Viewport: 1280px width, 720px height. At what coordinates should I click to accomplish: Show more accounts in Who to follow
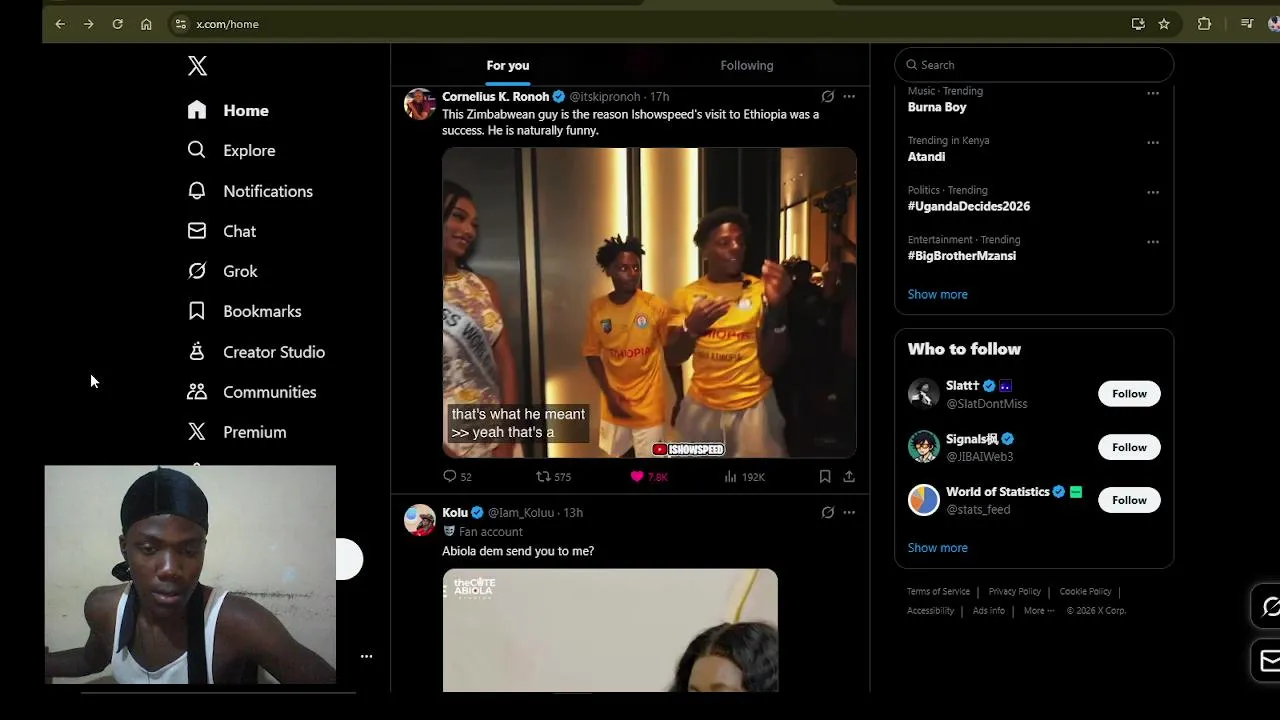(x=937, y=548)
